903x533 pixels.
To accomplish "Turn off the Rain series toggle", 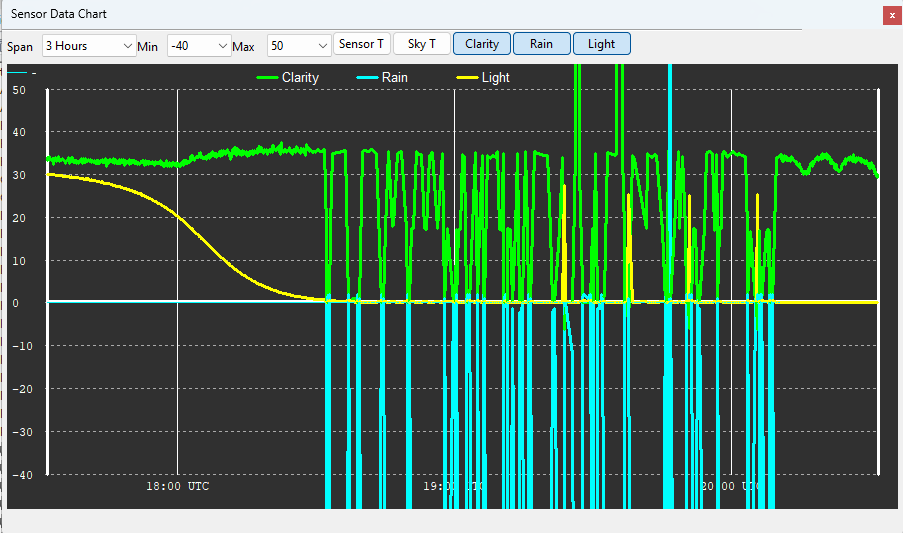I will [x=541, y=44].
